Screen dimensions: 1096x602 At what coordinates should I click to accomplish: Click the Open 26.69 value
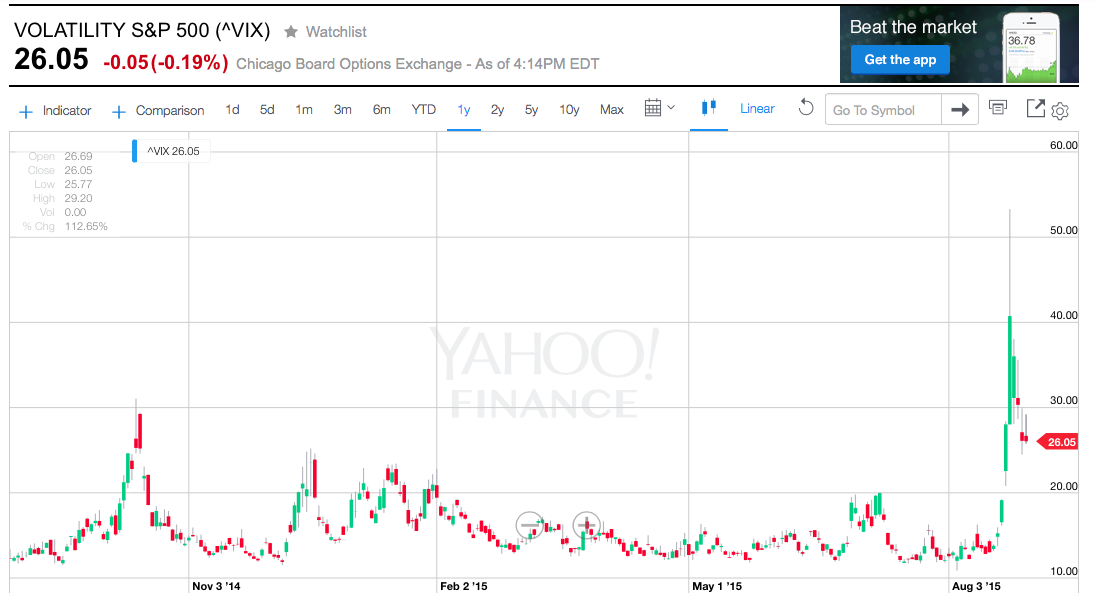78,157
